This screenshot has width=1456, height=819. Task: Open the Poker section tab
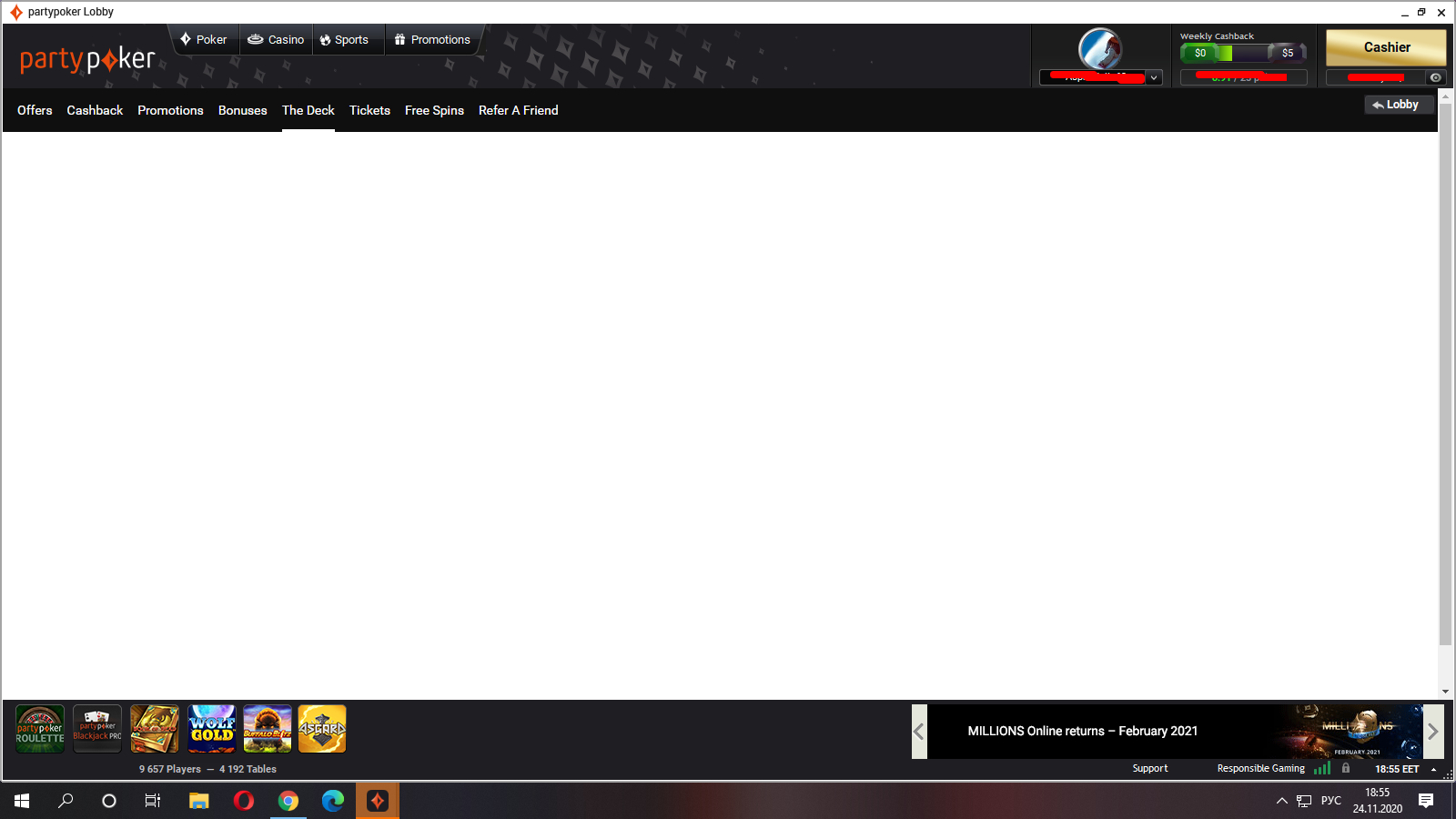pyautogui.click(x=204, y=39)
